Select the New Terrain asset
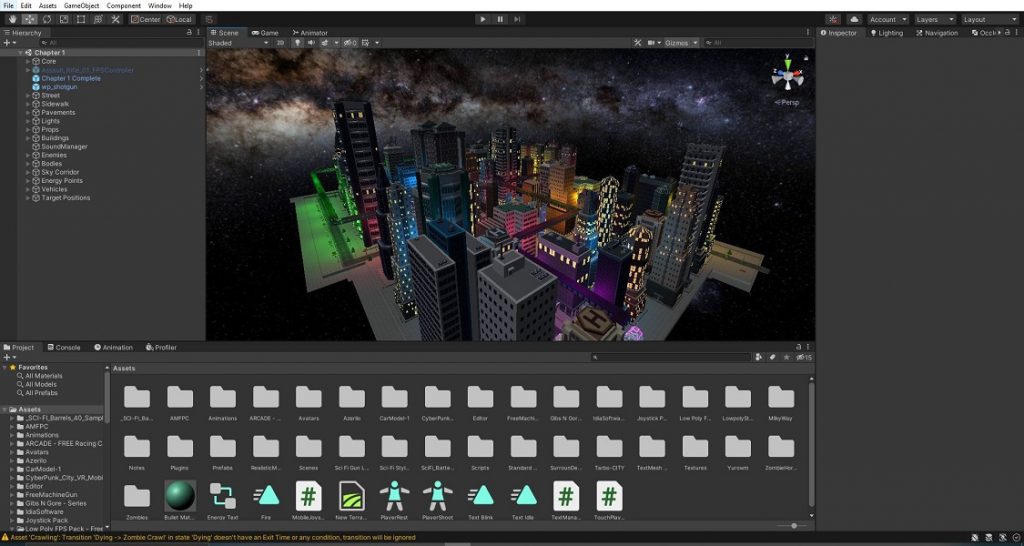Screen dimensions: 1024x546 click(x=351, y=501)
